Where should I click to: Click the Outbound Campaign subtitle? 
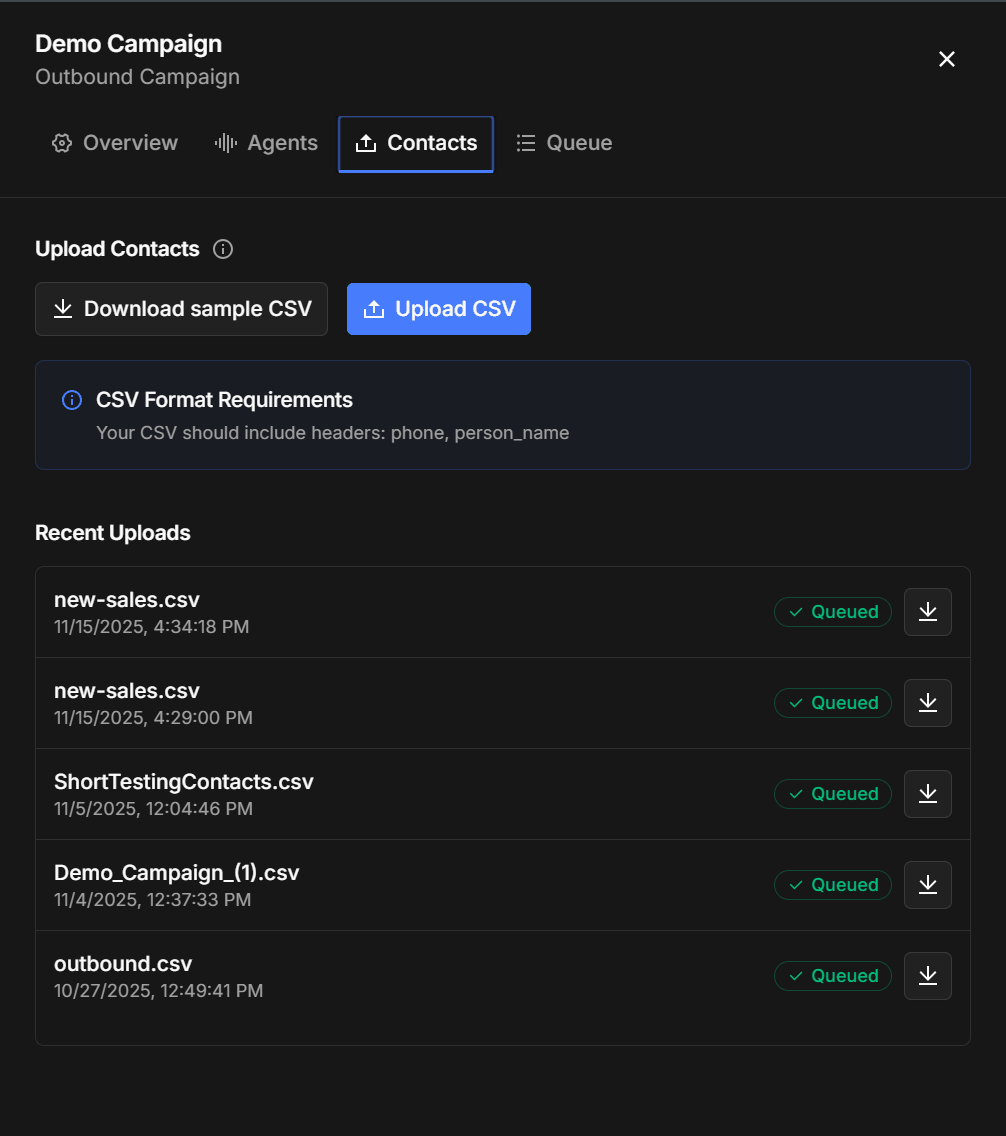point(138,77)
